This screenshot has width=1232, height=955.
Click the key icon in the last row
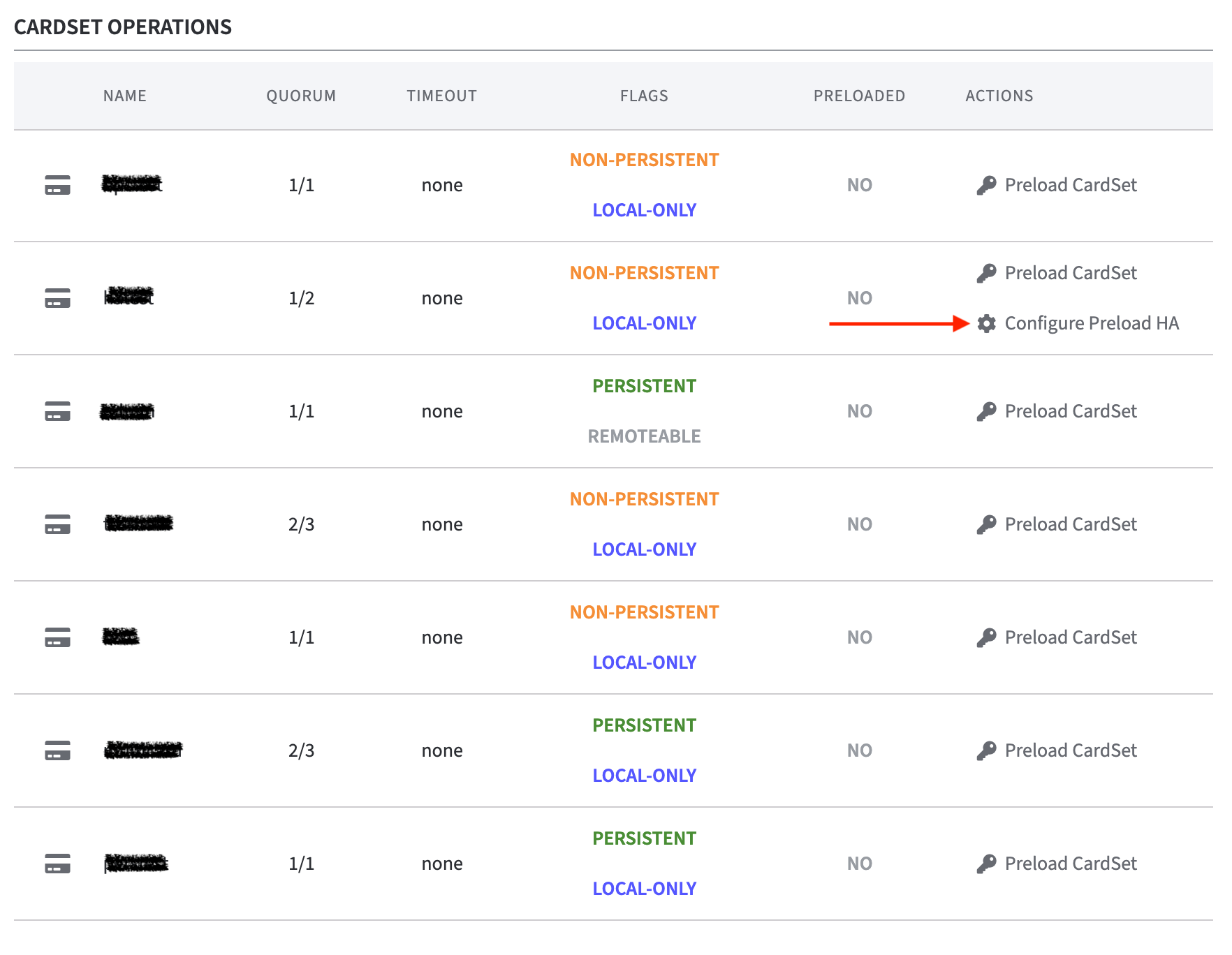pos(986,864)
